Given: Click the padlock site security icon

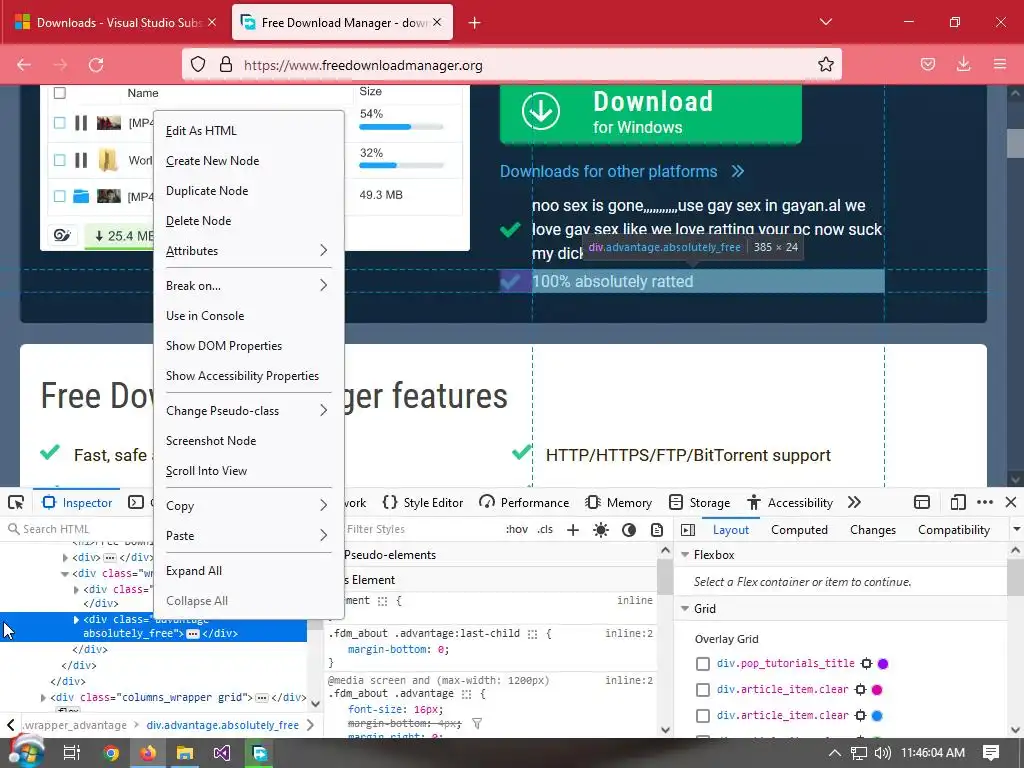Looking at the screenshot, I should [226, 65].
